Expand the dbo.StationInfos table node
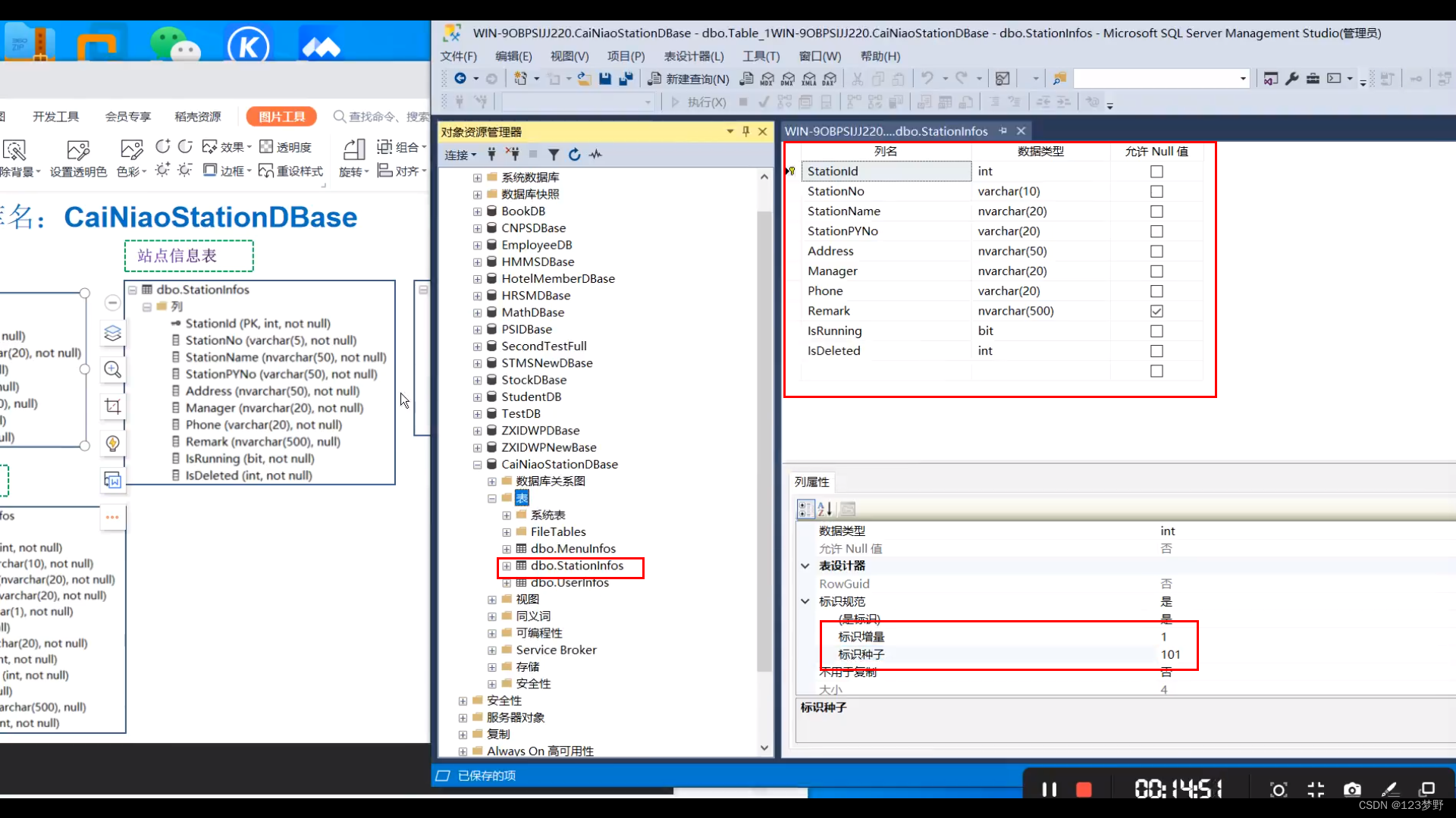Screen dimensions: 1456x818 (x=507, y=566)
